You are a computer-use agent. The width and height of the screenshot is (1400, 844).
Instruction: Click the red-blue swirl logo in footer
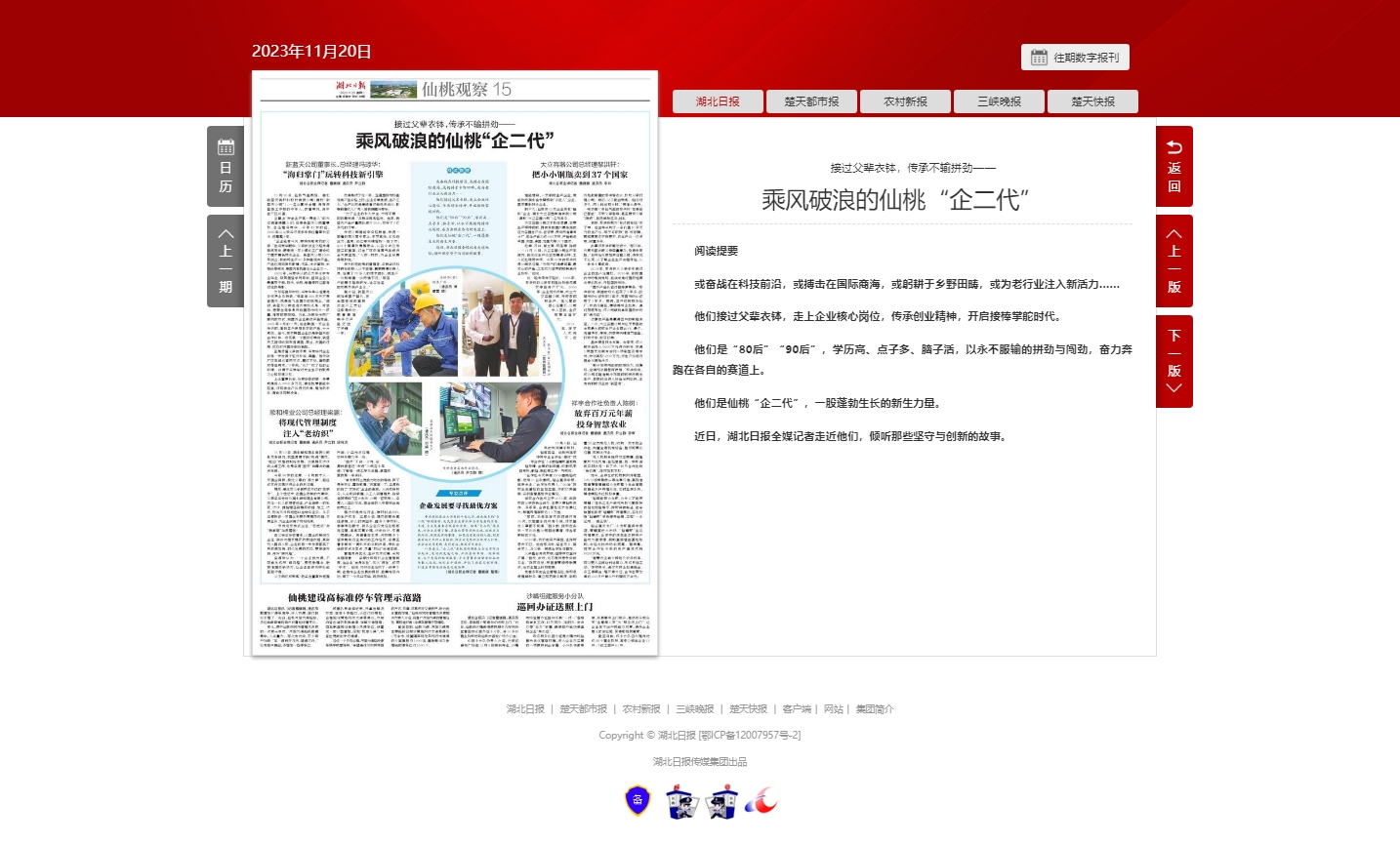(762, 801)
